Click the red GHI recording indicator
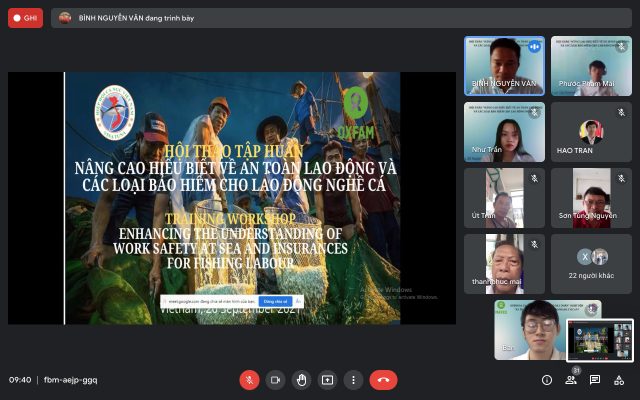 pos(25,18)
